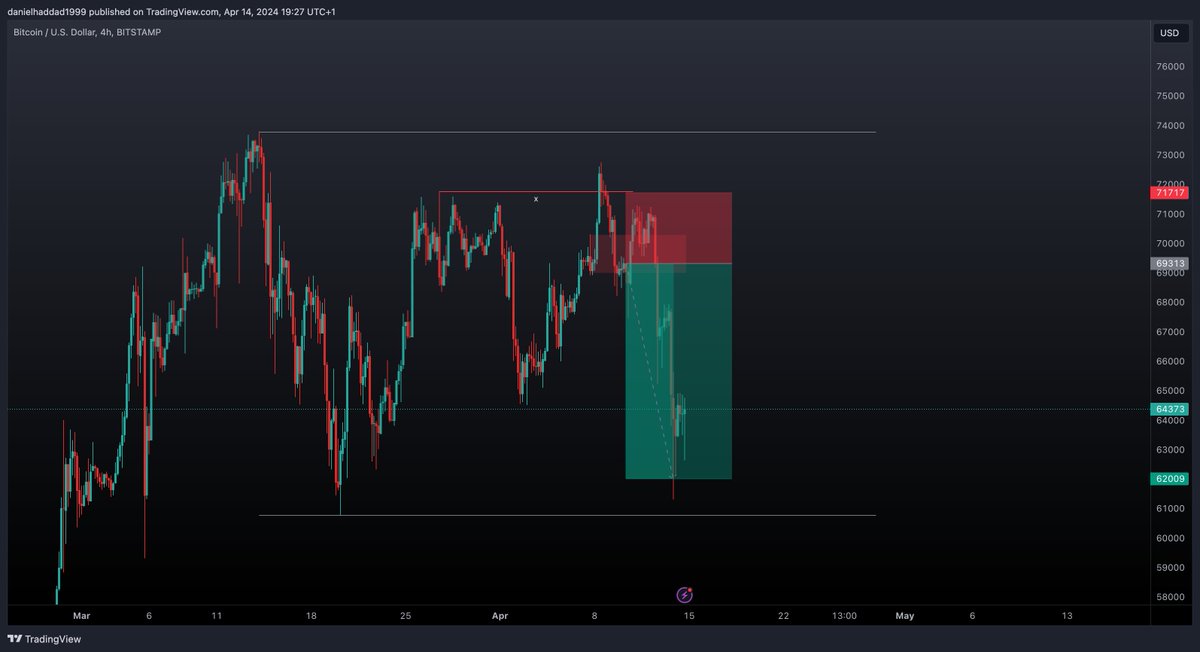The height and width of the screenshot is (652, 1200).
Task: Click the 25 date label on time axis
Action: pyautogui.click(x=405, y=616)
